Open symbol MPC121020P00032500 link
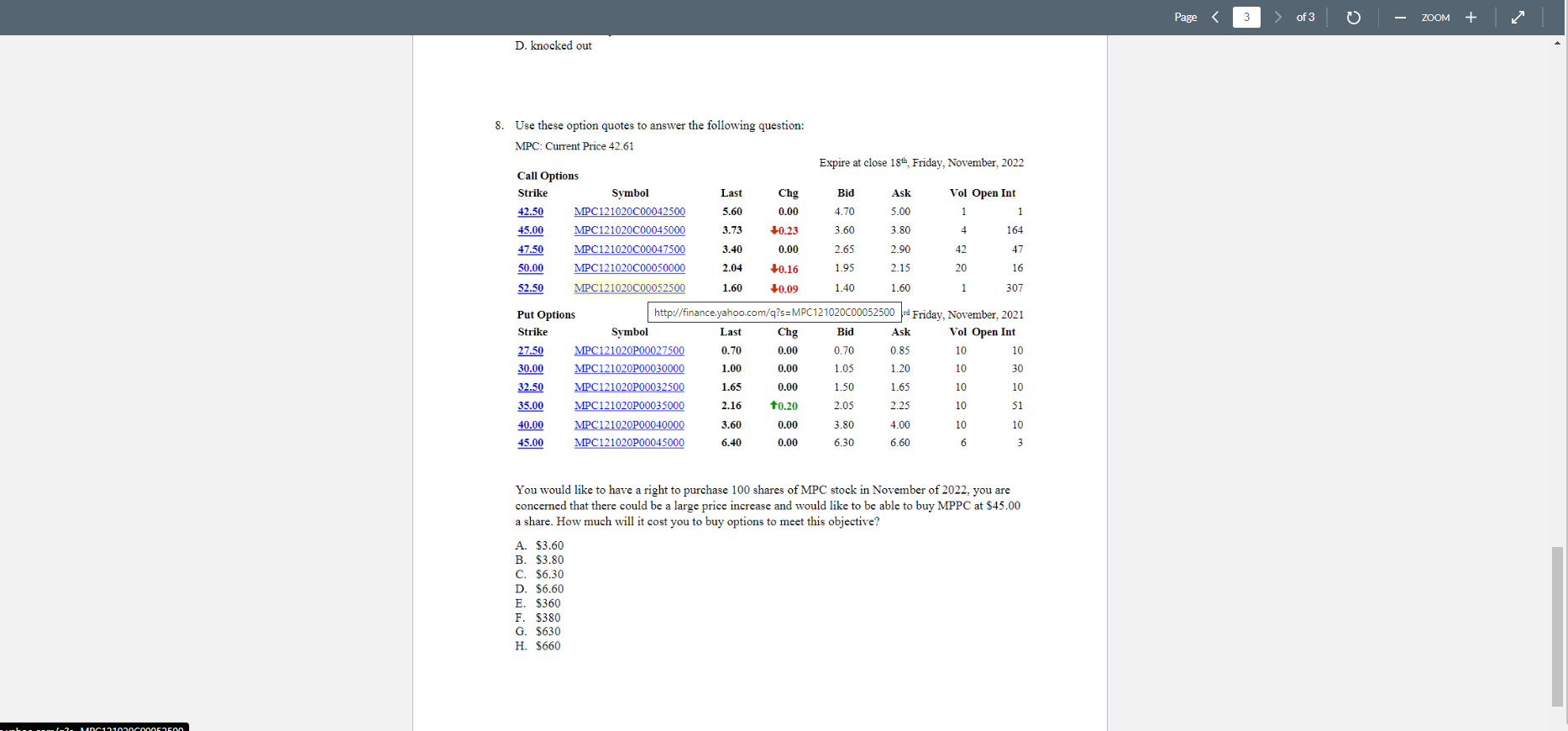 click(x=629, y=387)
